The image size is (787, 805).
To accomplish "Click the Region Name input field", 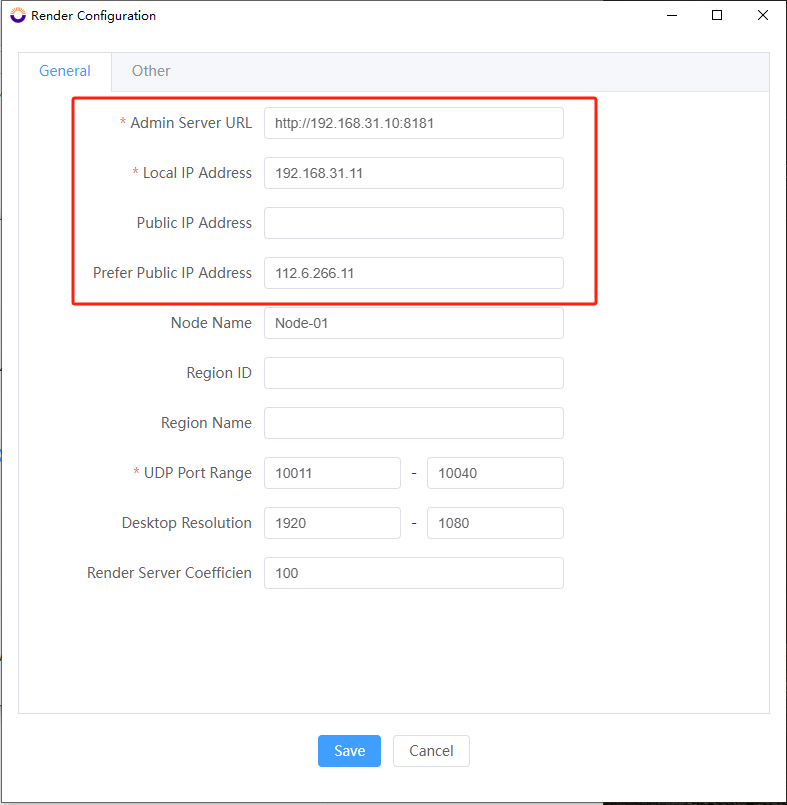I will click(413, 423).
